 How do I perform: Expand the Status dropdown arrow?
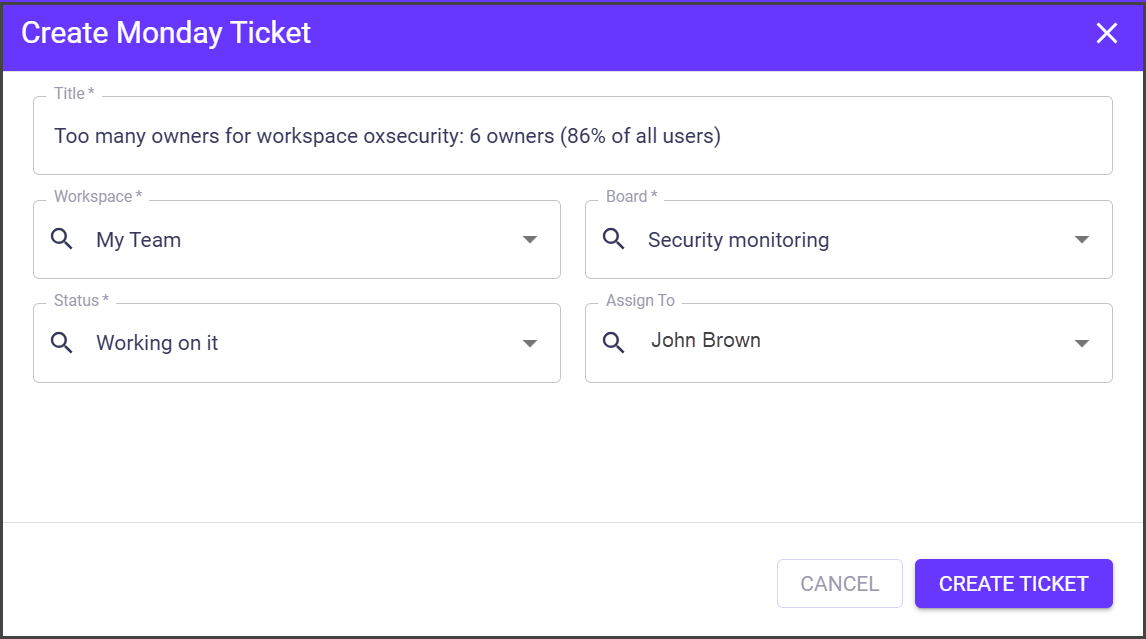pyautogui.click(x=530, y=344)
